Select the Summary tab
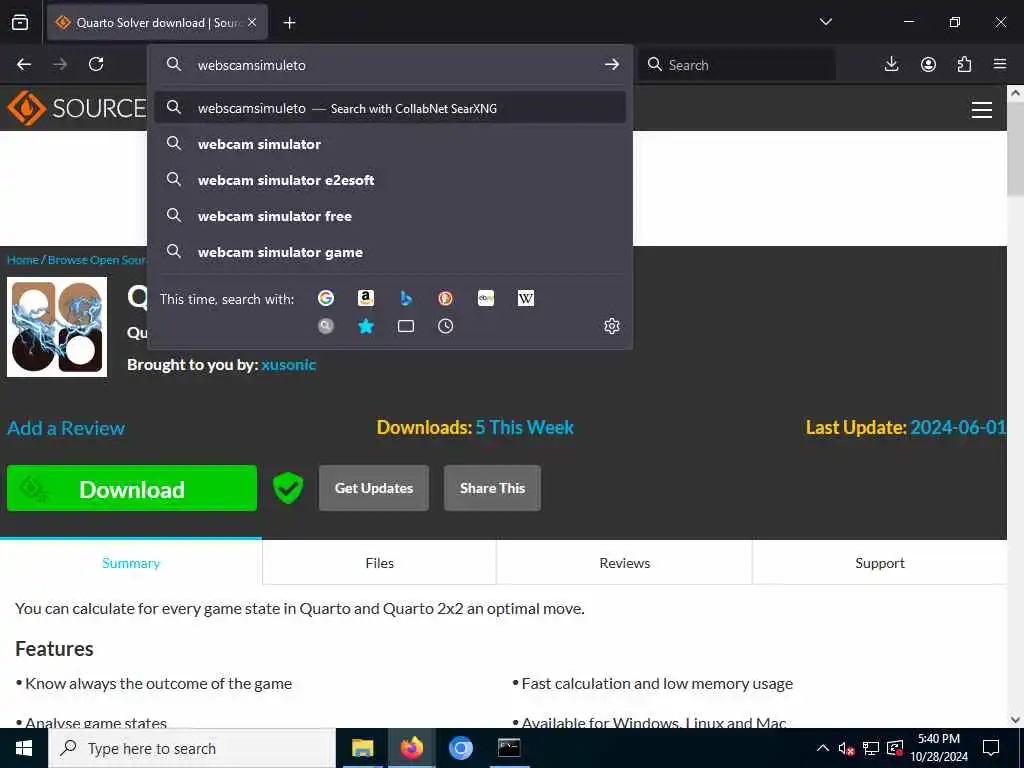Screen dimensions: 1024x768 point(131,563)
